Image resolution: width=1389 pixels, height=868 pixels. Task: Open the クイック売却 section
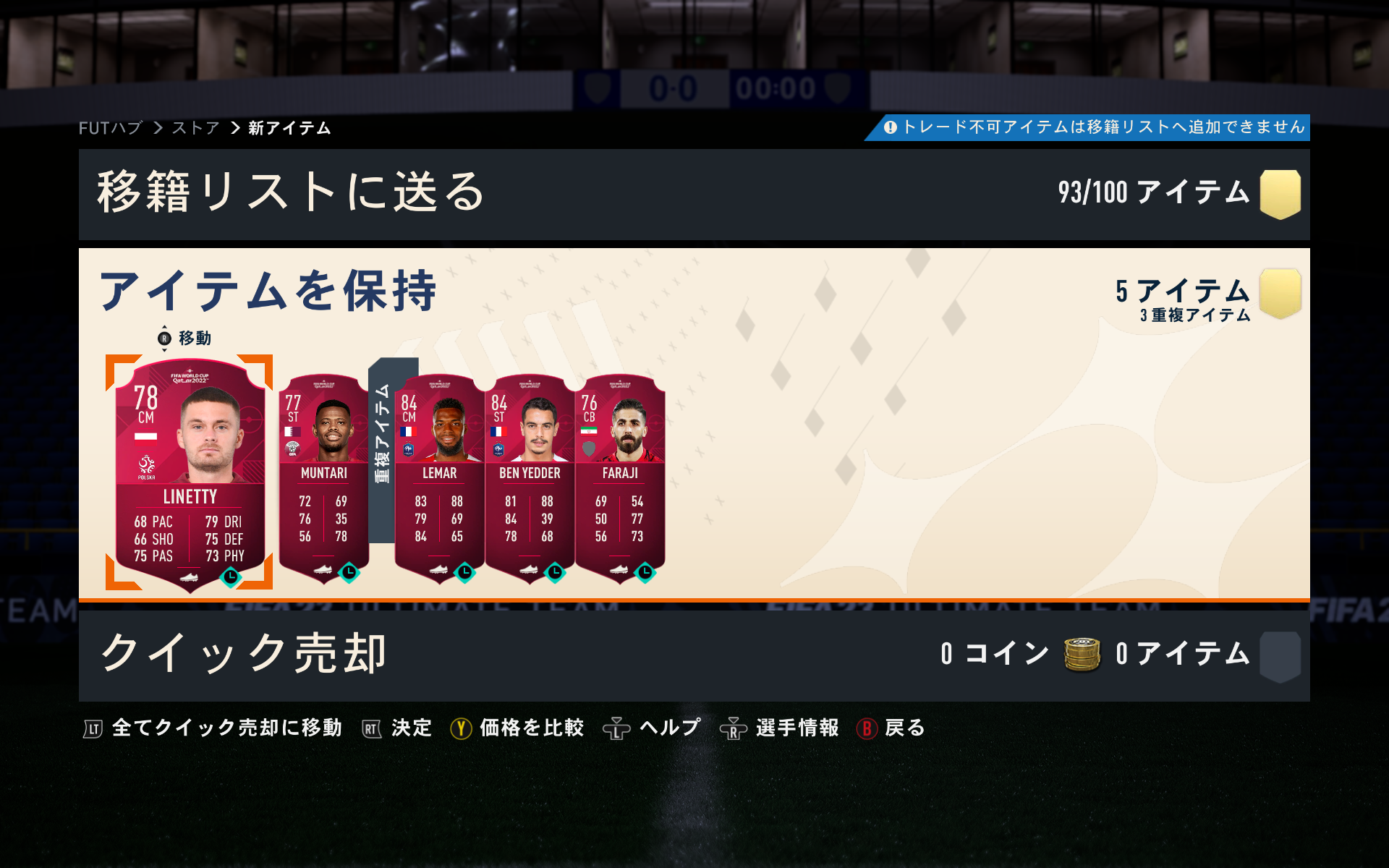(694, 655)
